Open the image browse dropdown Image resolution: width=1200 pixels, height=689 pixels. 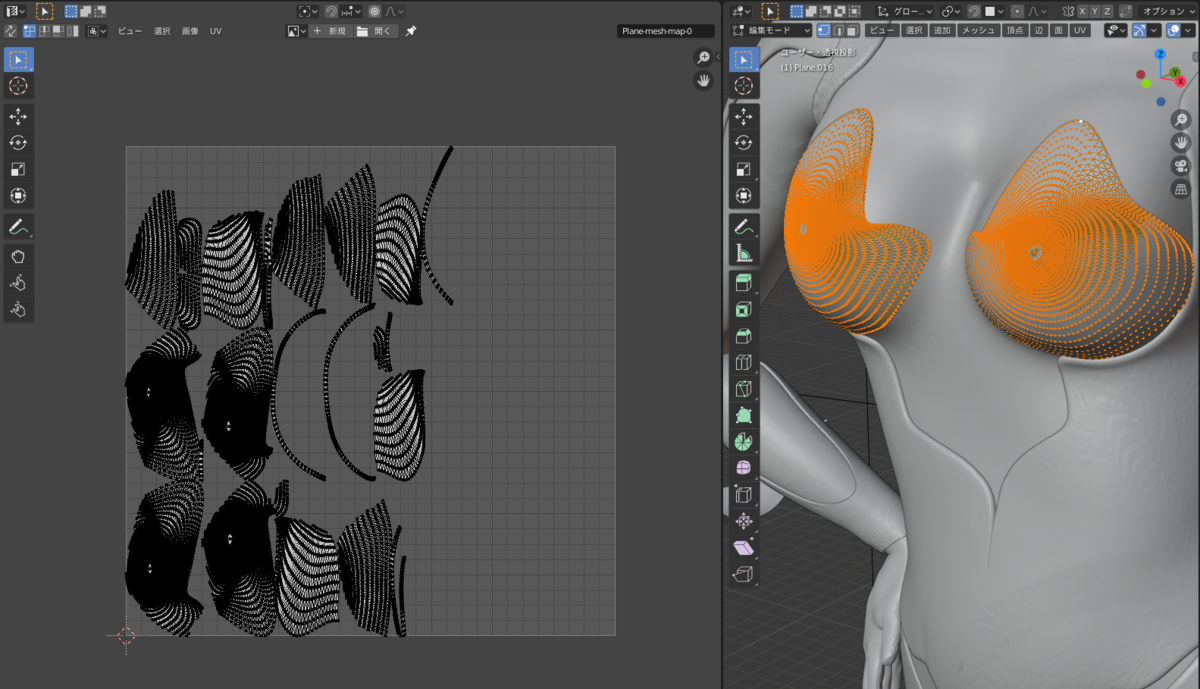[x=296, y=31]
